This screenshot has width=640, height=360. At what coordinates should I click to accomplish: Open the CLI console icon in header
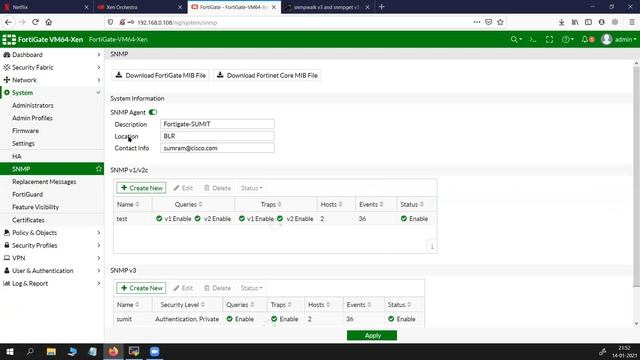tap(533, 40)
